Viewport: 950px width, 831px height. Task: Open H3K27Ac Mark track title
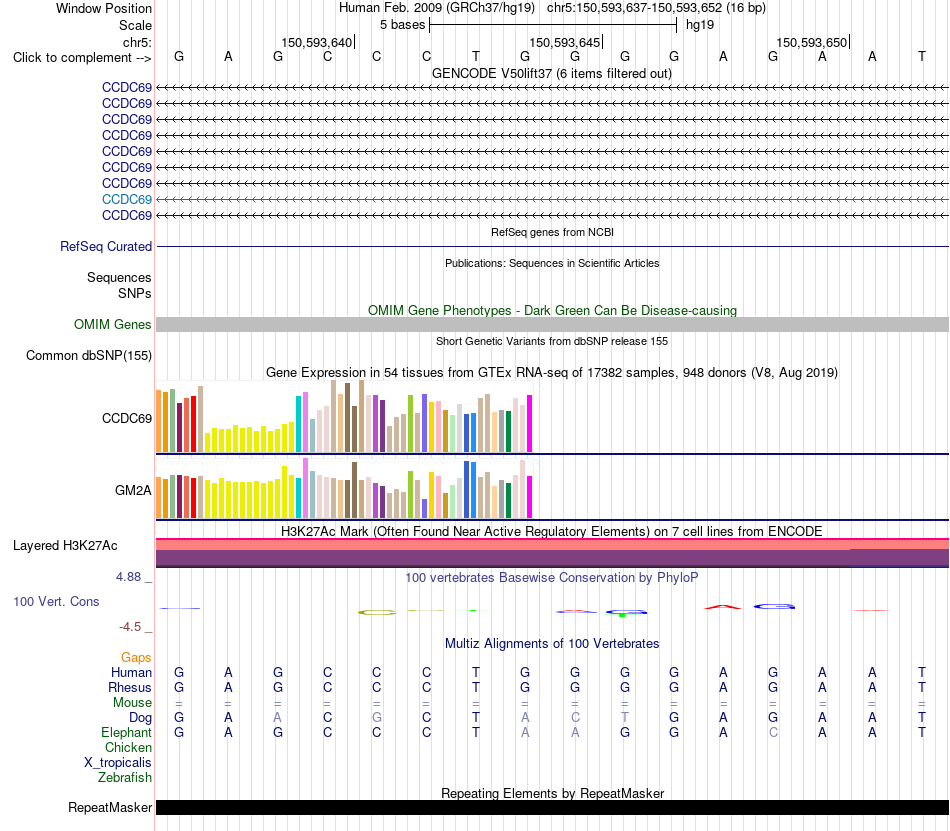(552, 531)
